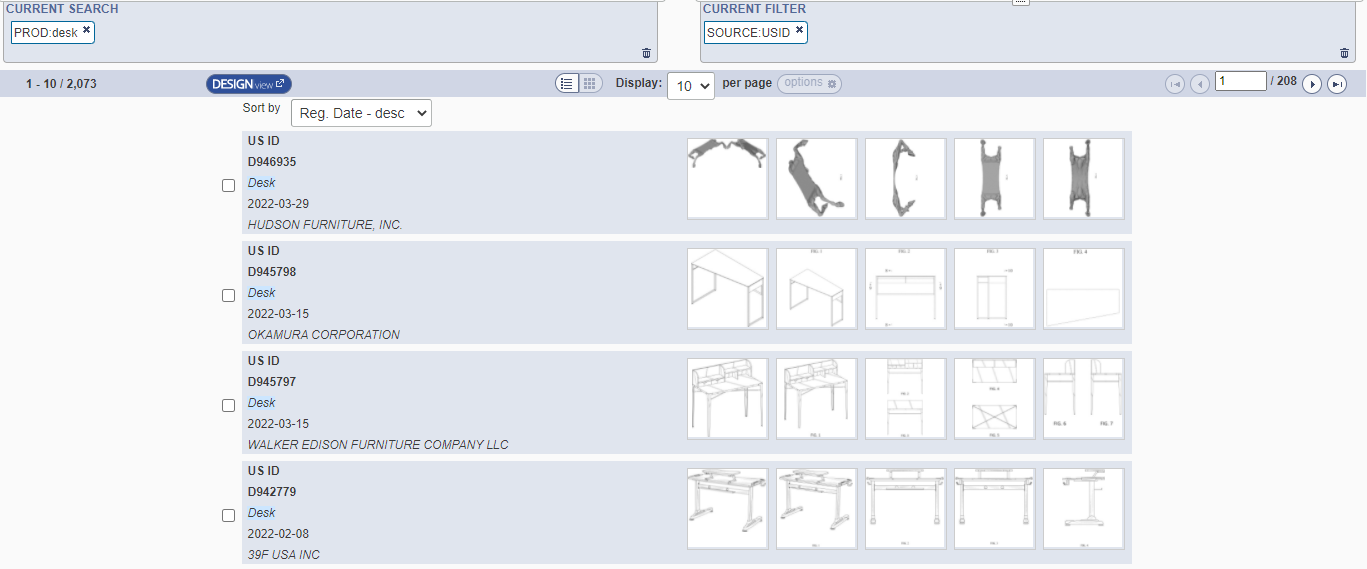This screenshot has height=569, width=1367.
Task: Open display options settings
Action: pos(809,83)
